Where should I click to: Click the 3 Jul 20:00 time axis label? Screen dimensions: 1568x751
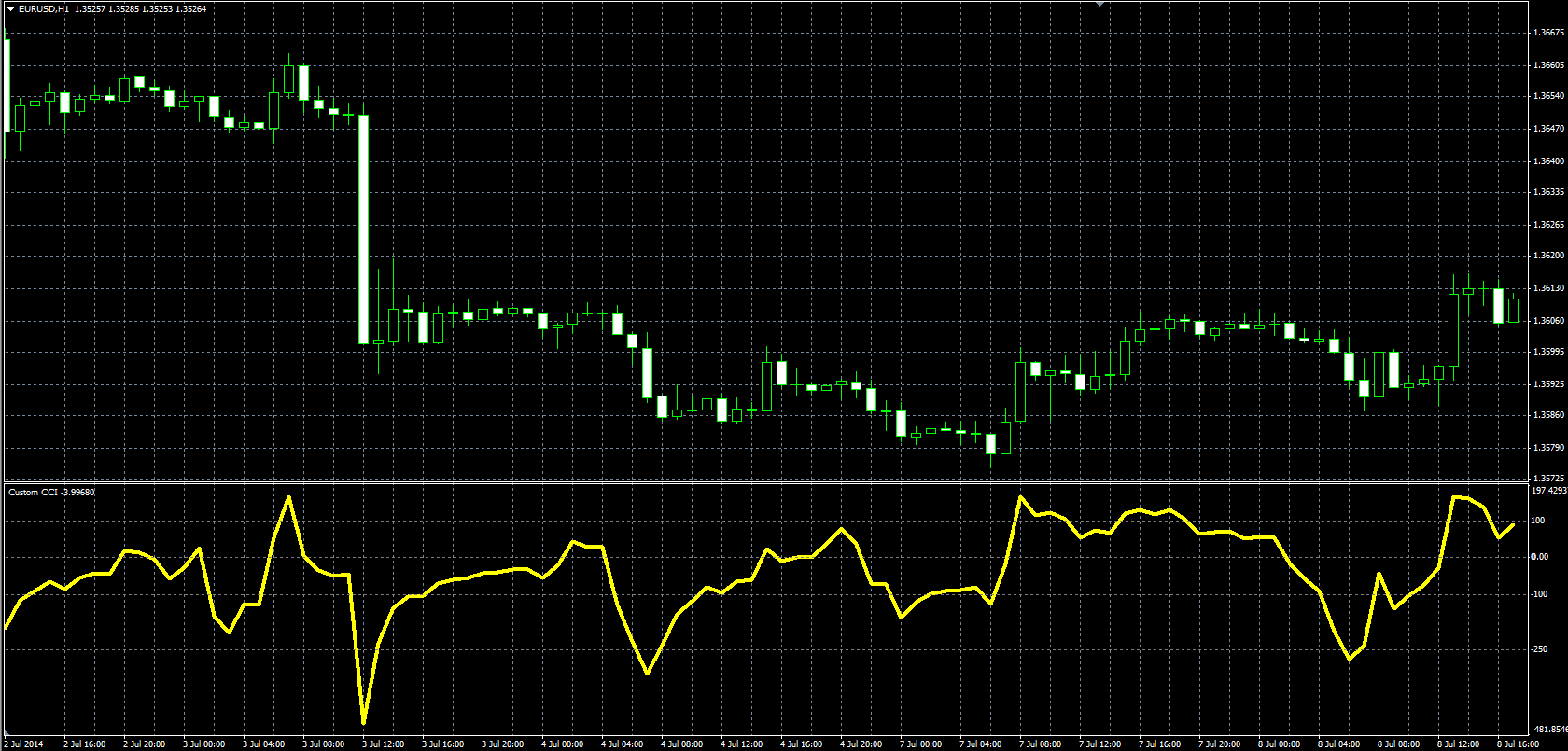click(502, 744)
